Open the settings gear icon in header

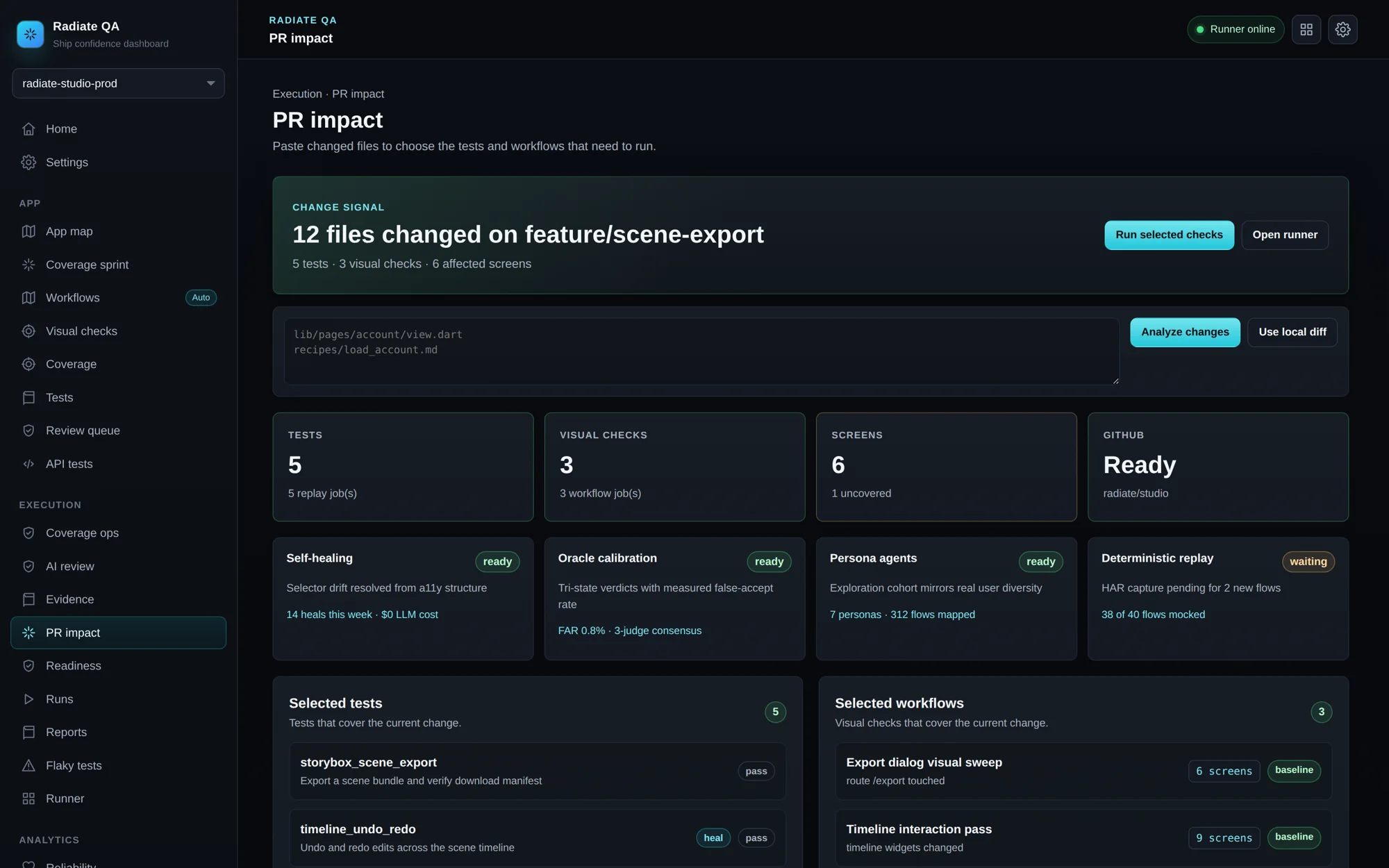pos(1342,30)
